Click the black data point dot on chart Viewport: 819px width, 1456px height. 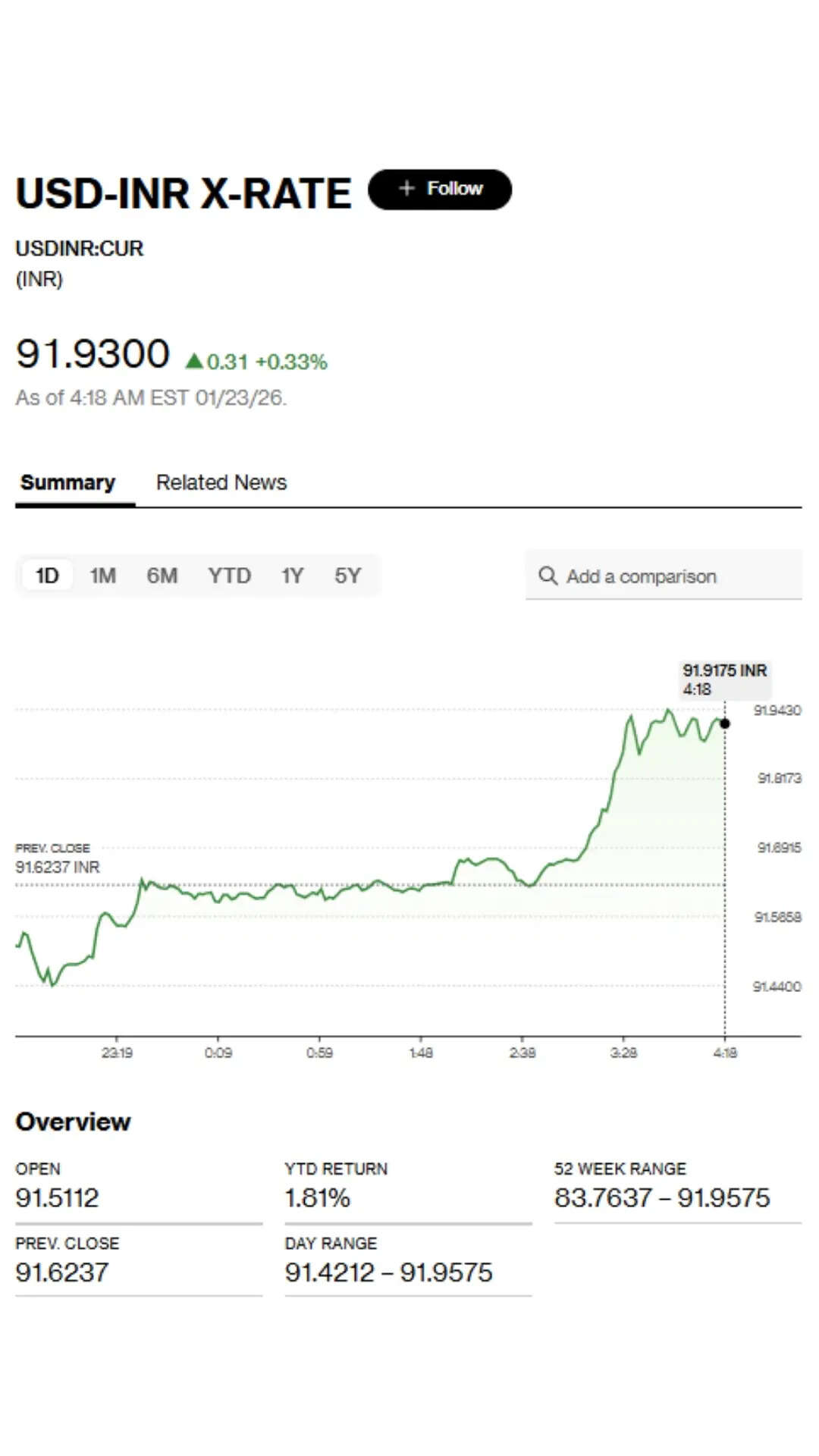point(725,723)
